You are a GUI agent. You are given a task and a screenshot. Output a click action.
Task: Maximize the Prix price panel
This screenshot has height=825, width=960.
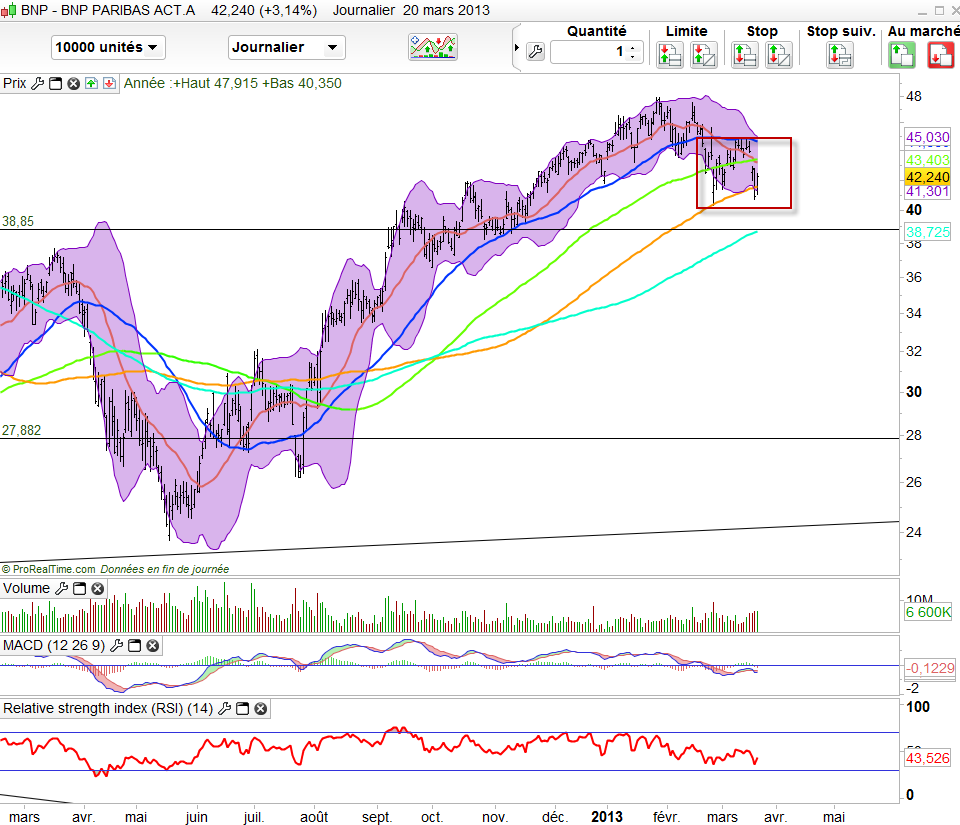[55, 84]
